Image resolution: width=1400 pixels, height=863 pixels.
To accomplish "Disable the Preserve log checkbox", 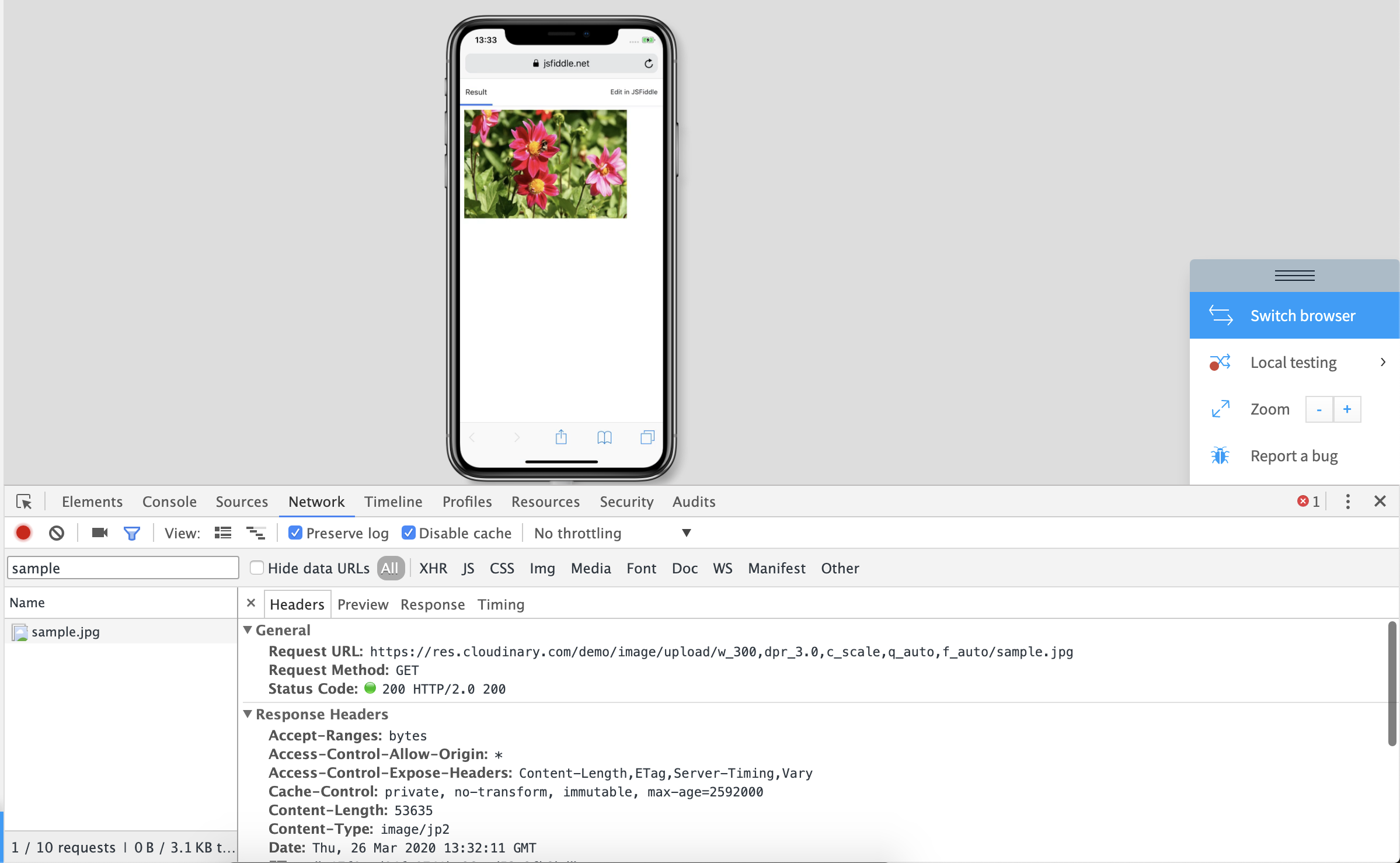I will (296, 532).
